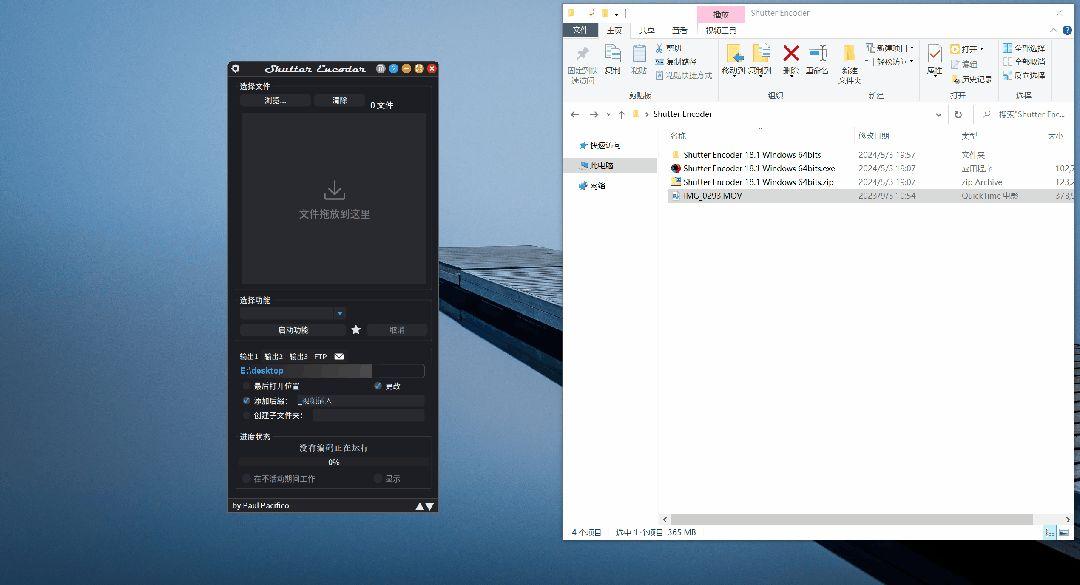Screen dimensions: 1080x585
Task: Select the pink Play contextual tab
Action: [720, 14]
